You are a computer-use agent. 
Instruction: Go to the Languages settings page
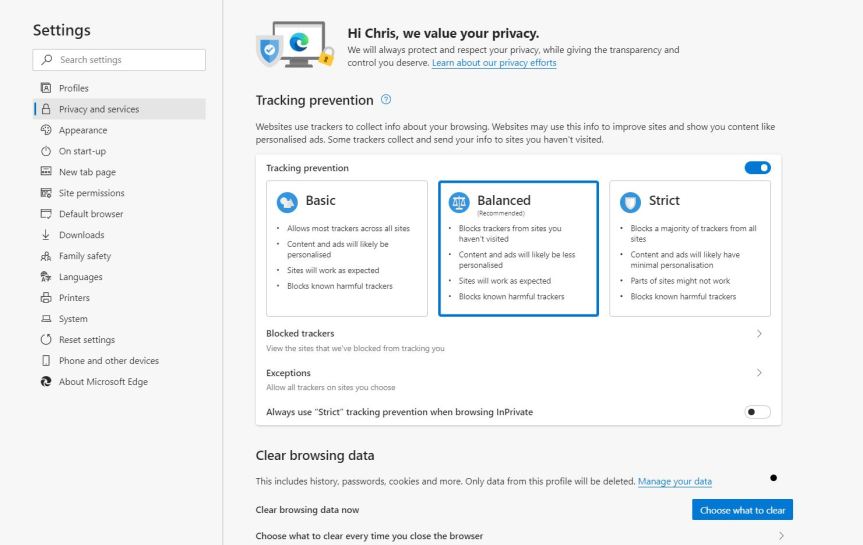(x=80, y=277)
